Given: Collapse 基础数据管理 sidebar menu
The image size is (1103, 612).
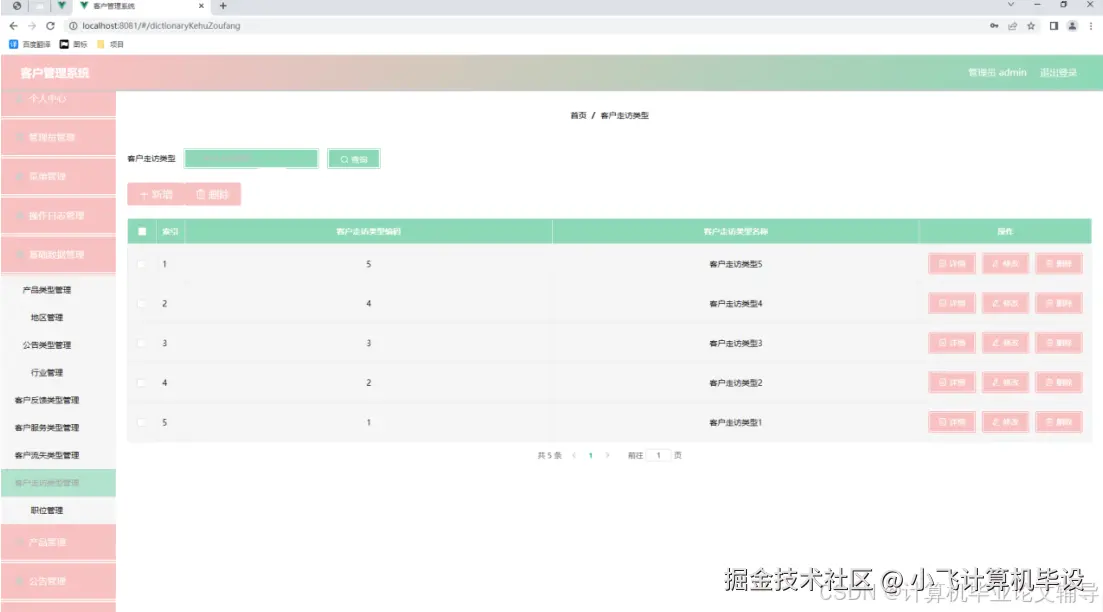Looking at the screenshot, I should (58, 255).
